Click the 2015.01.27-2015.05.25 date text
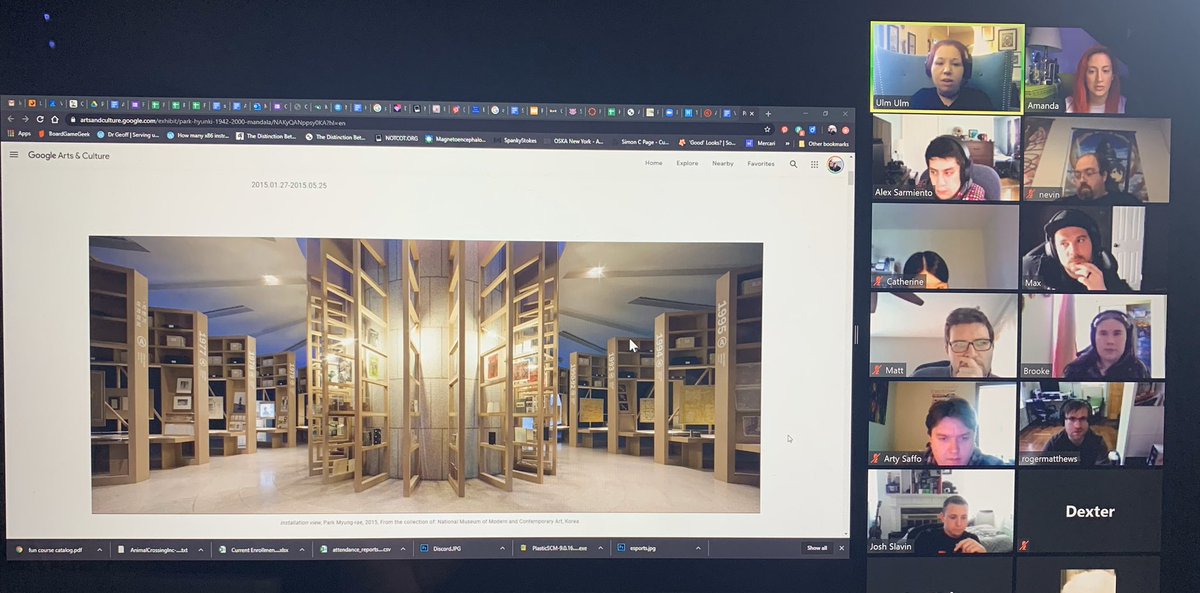 pos(289,185)
